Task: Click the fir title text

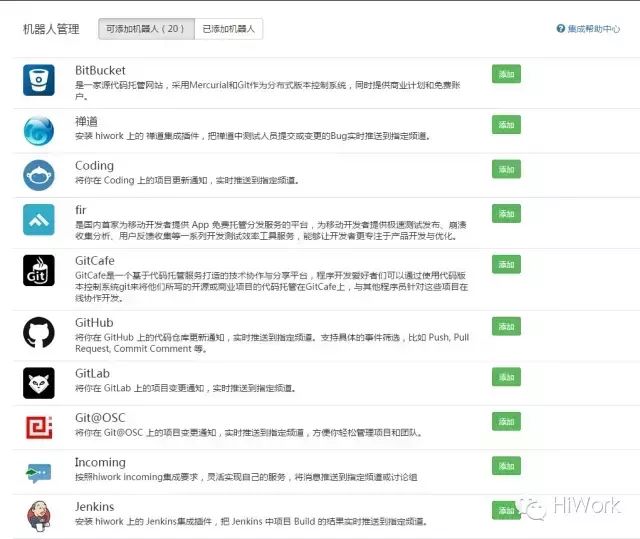Action: click(80, 210)
